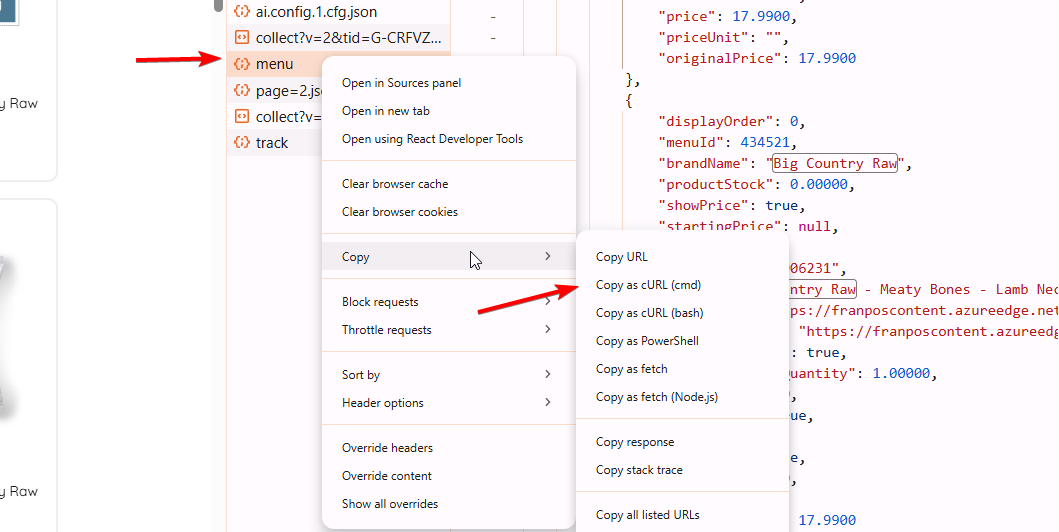This screenshot has width=1059, height=532.
Task: Click Copy response in the submenu
Action: click(x=635, y=442)
